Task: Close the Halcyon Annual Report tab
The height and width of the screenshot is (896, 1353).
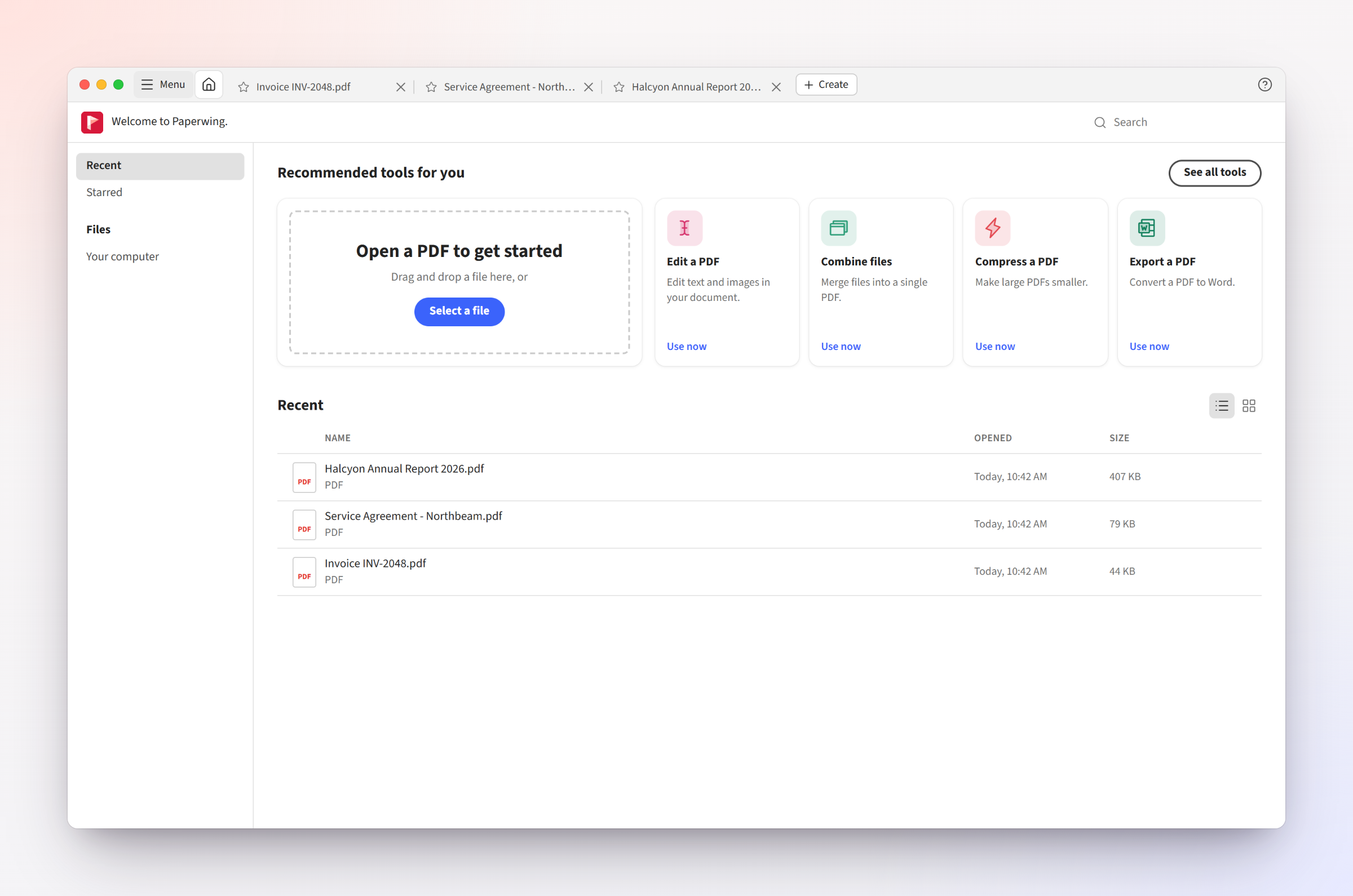Action: click(776, 87)
